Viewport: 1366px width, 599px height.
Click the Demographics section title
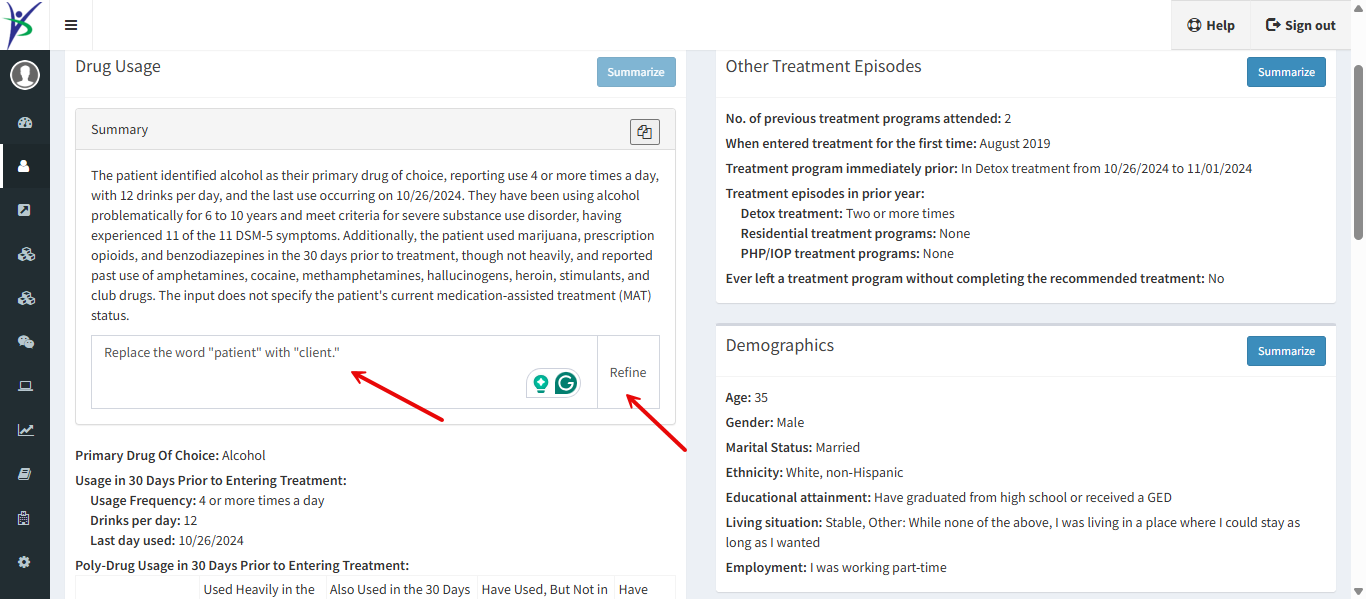(x=780, y=345)
